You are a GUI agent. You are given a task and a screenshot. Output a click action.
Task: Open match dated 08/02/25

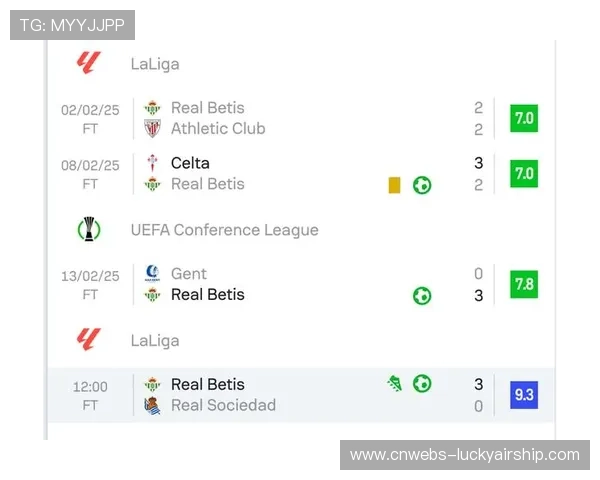pyautogui.click(x=90, y=174)
